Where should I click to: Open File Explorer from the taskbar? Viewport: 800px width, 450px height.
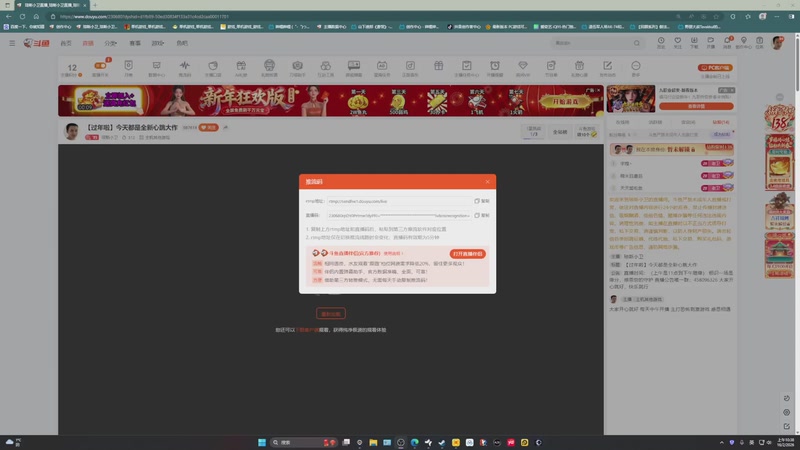(373, 442)
